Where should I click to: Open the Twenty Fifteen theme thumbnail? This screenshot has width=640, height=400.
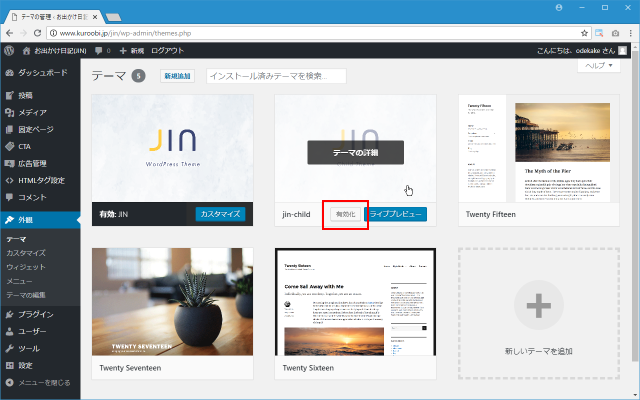[539, 149]
